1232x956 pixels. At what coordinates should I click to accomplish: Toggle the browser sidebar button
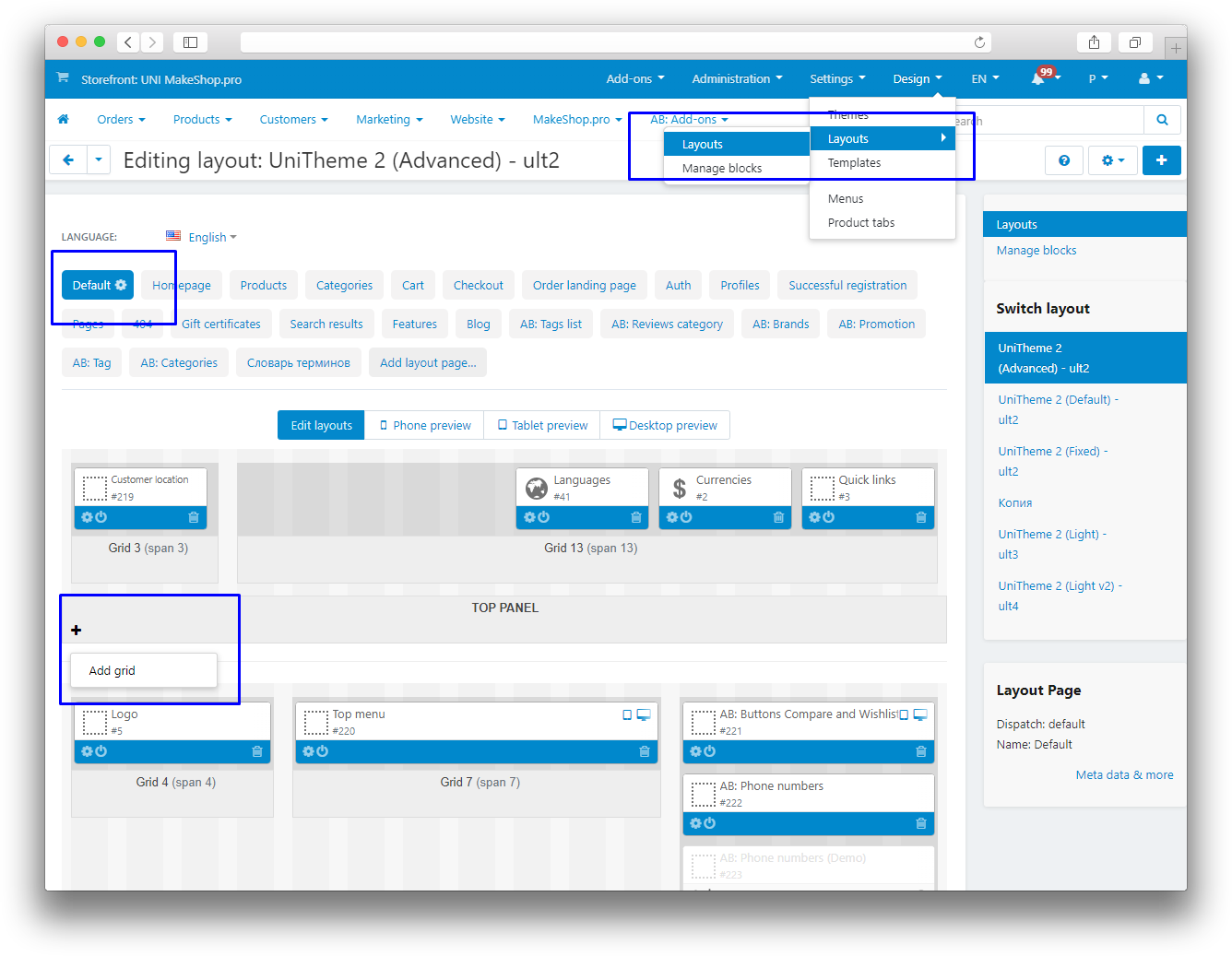(x=190, y=42)
